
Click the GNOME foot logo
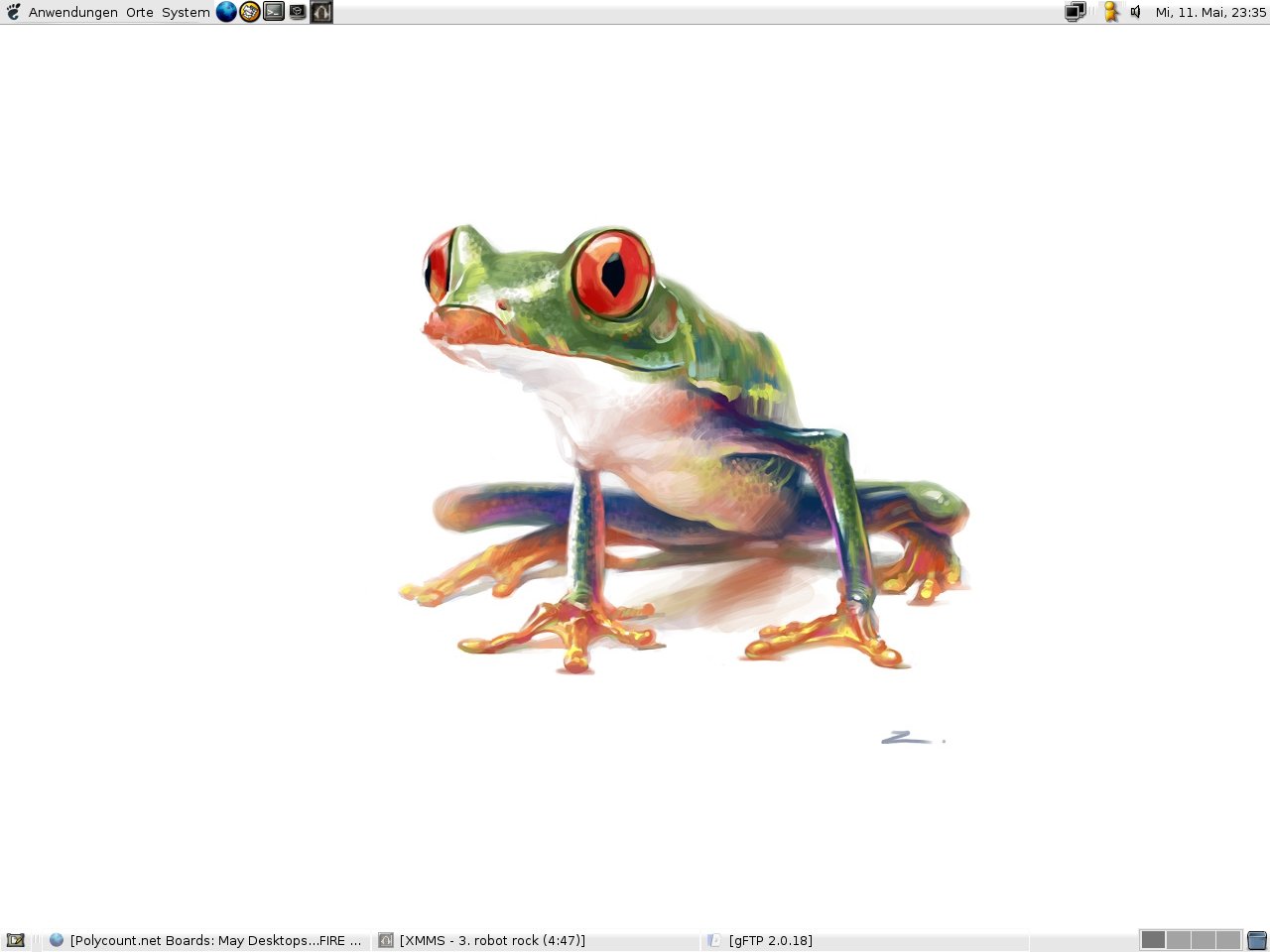point(13,12)
